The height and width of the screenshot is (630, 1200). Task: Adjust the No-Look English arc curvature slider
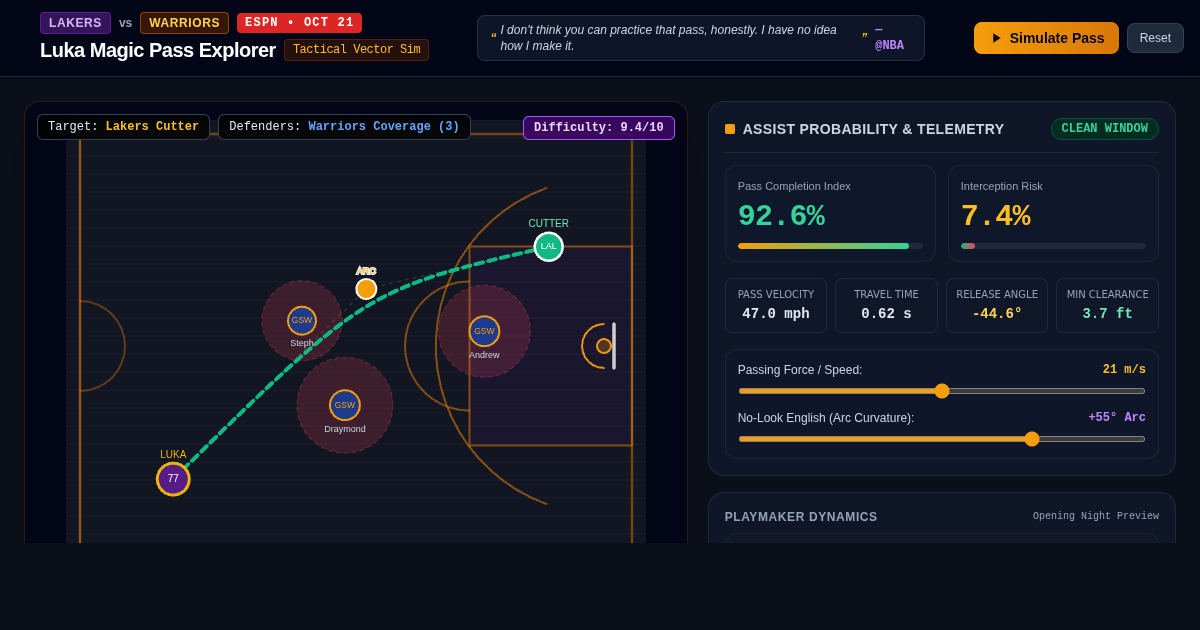(942, 439)
